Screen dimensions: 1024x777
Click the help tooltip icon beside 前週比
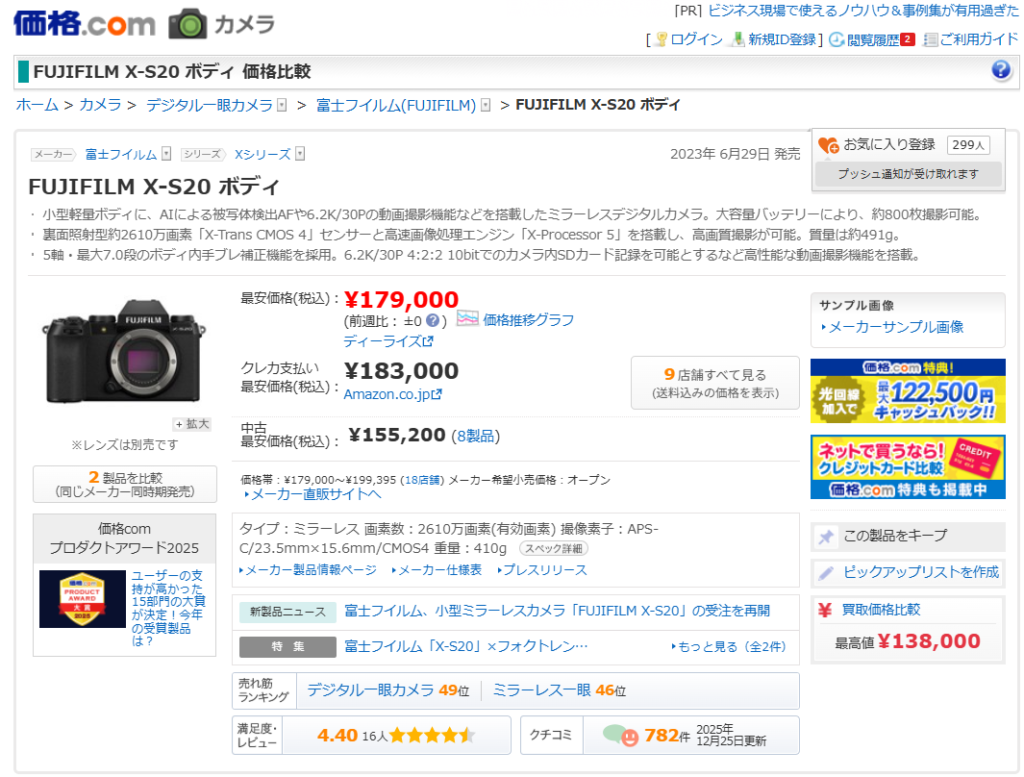pyautogui.click(x=433, y=321)
